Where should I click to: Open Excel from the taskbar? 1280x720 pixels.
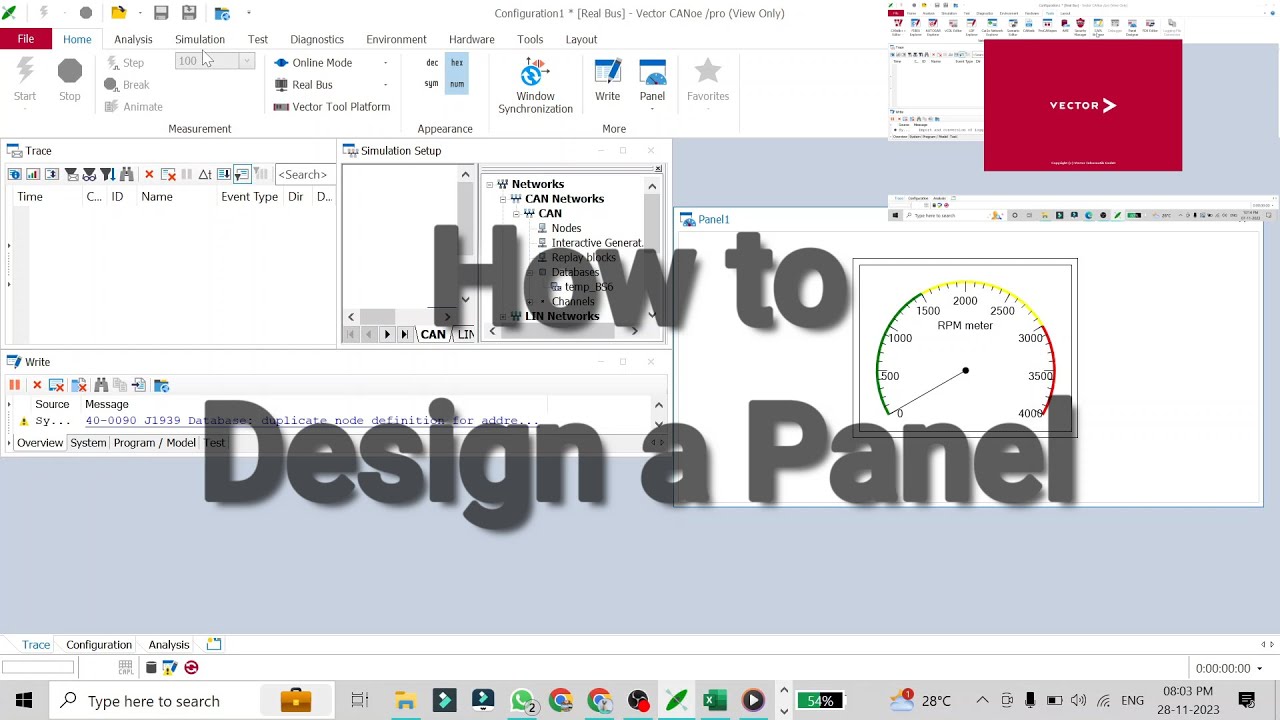[x=714, y=701]
